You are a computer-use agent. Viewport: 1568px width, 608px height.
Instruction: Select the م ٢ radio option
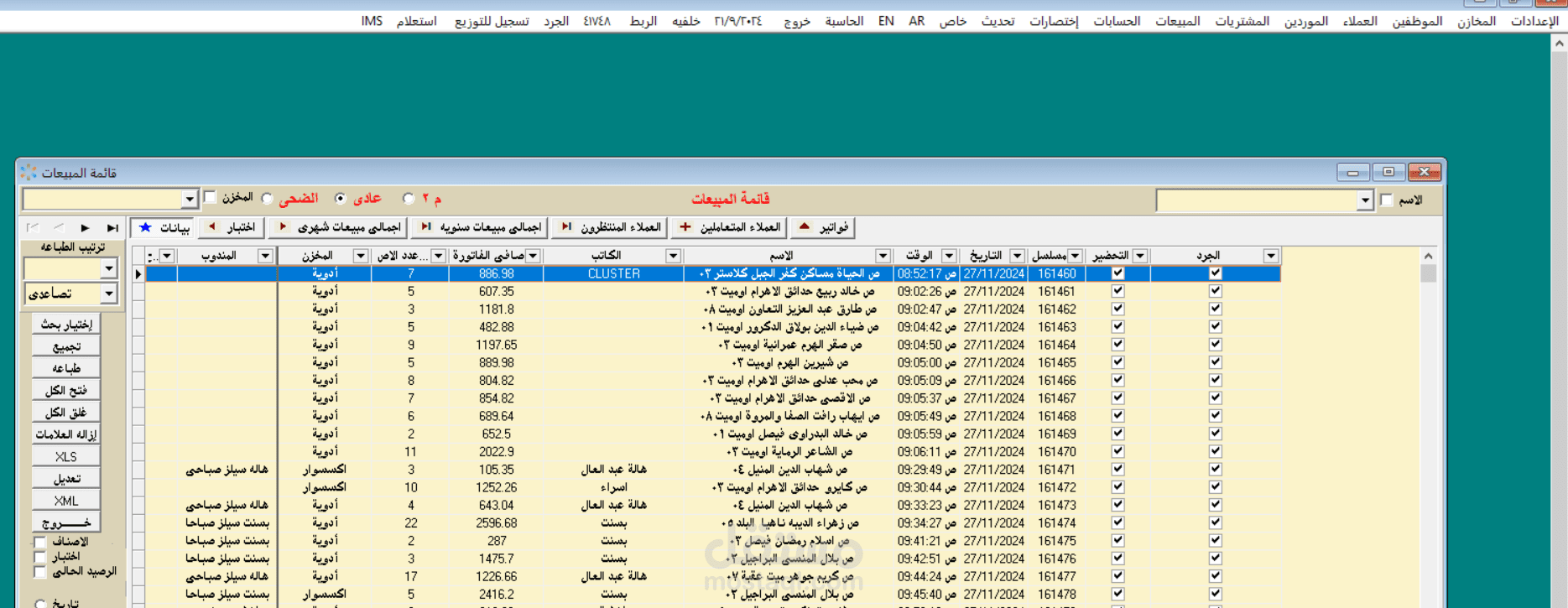(x=409, y=199)
